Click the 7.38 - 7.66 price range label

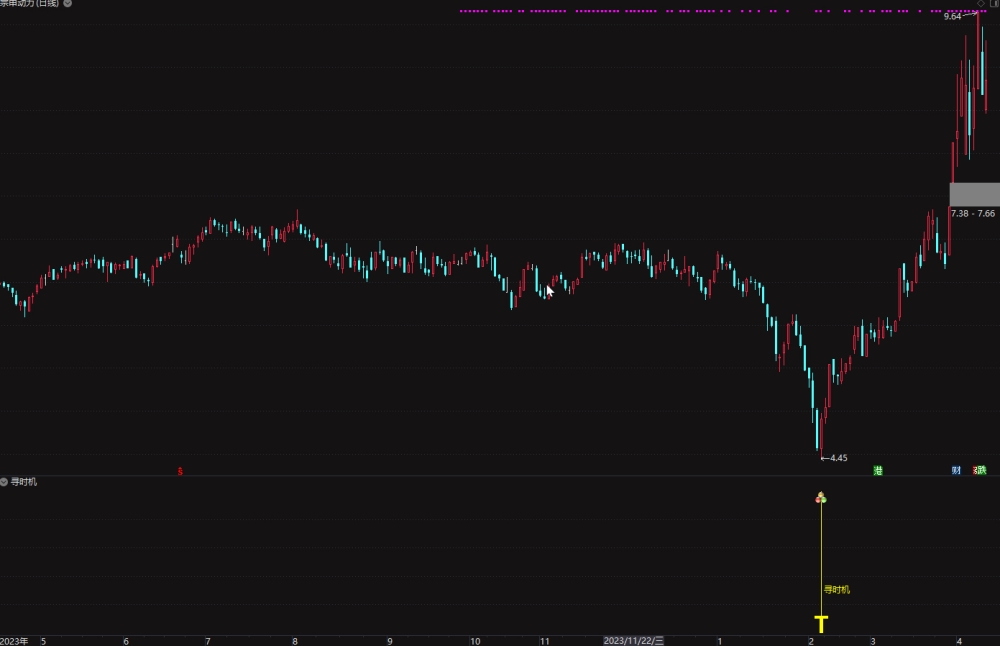(x=973, y=214)
